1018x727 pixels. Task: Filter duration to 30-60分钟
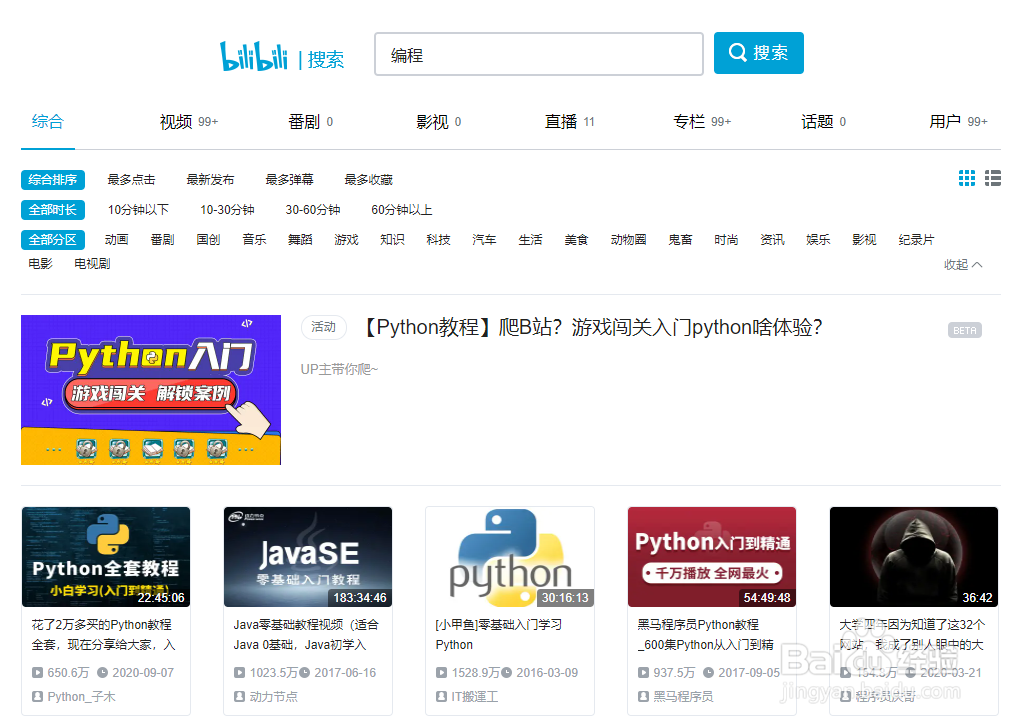tap(313, 210)
